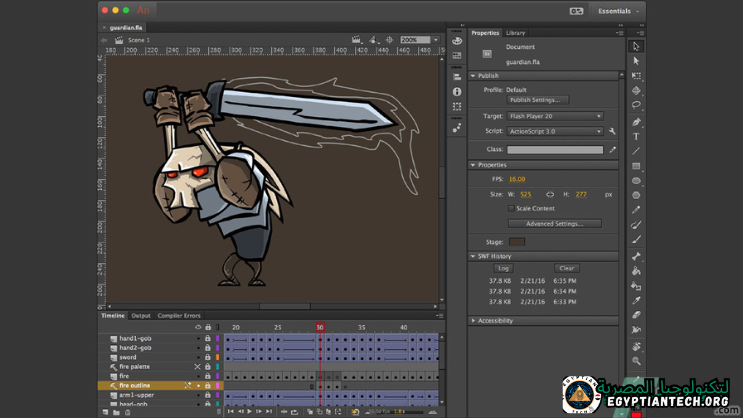The width and height of the screenshot is (743, 418).
Task: Open the Target Flash Player dropdown
Action: [555, 116]
